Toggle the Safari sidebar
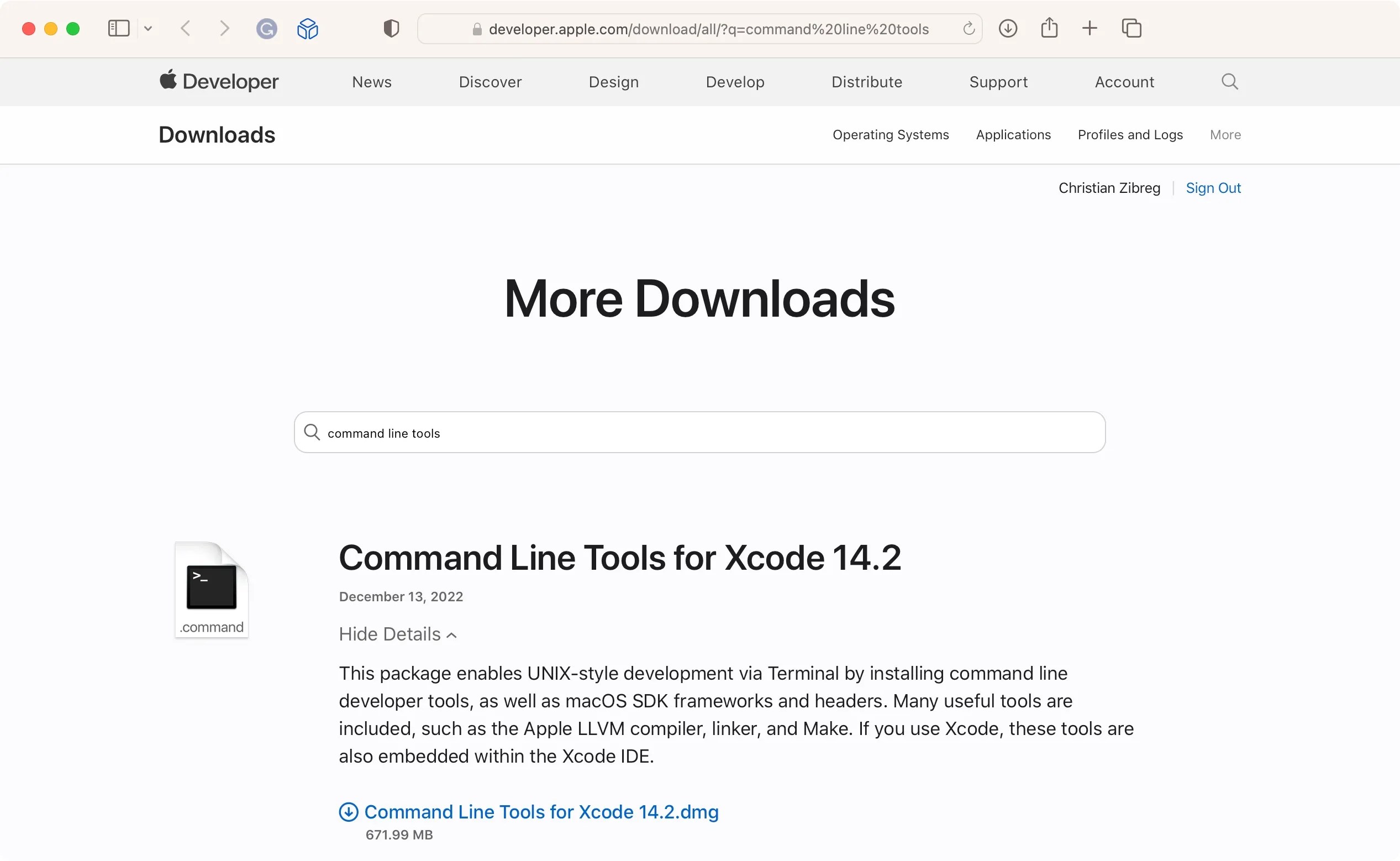The height and width of the screenshot is (861, 1400). [118, 29]
